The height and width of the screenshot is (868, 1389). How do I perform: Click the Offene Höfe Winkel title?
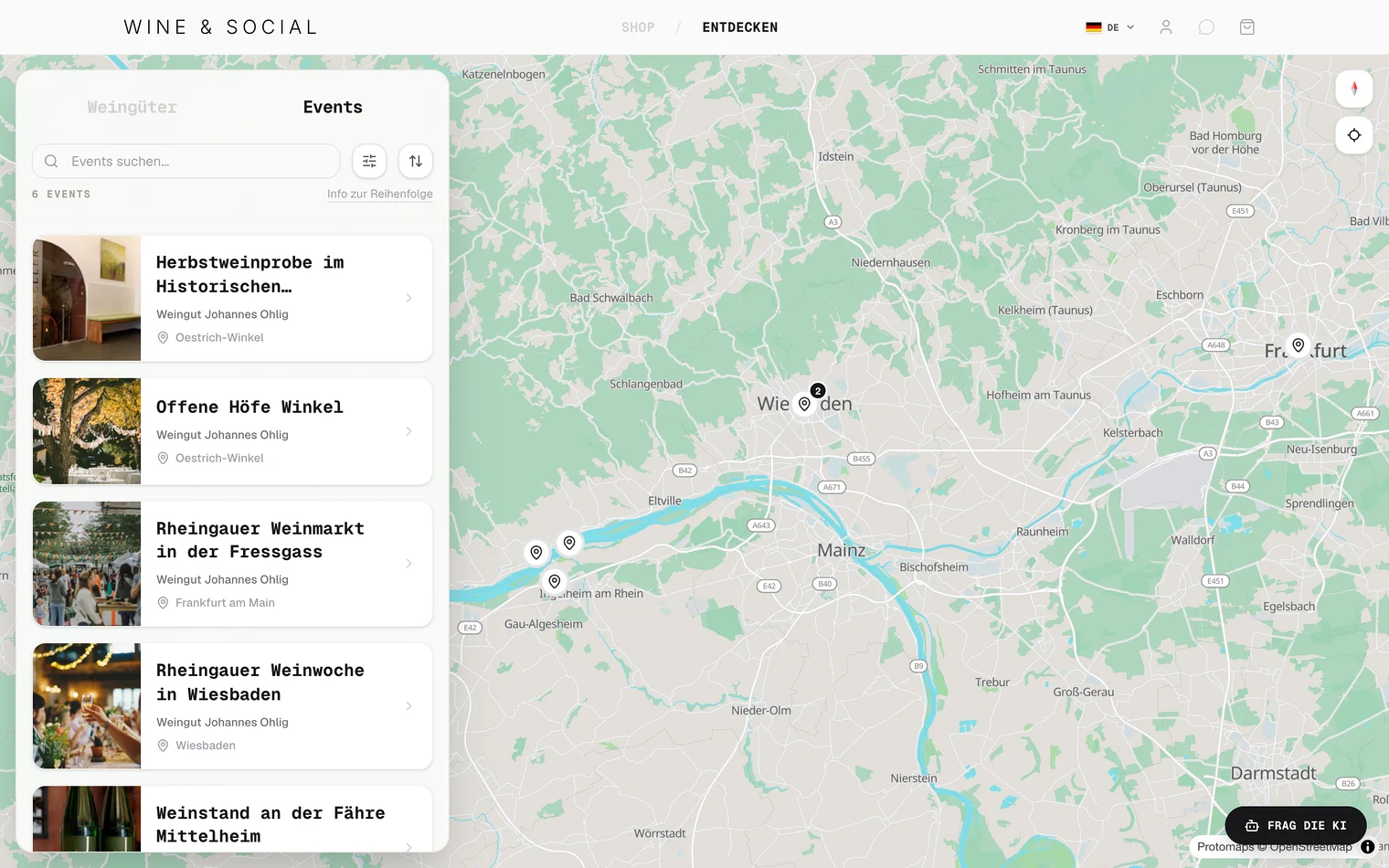[249, 407]
